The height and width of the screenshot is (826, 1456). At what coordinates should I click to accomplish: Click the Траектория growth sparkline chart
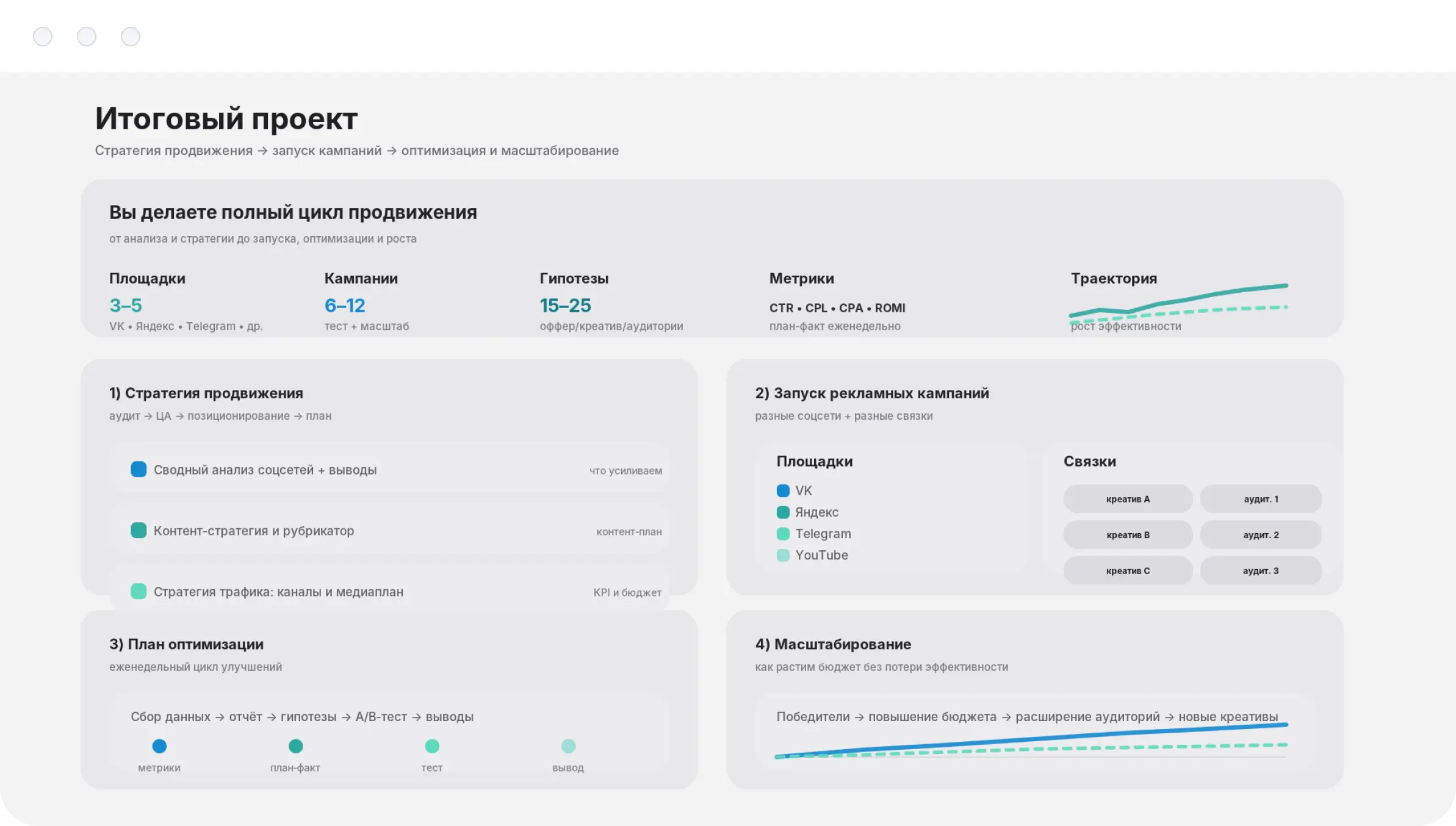tap(1178, 303)
